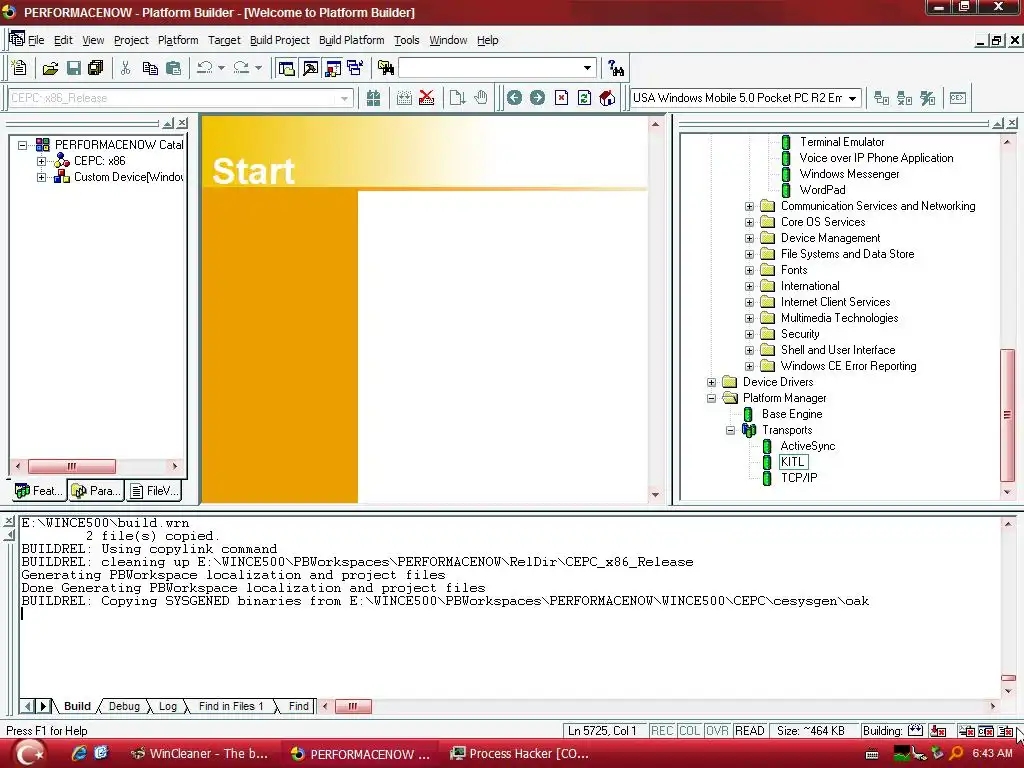Screen dimensions: 1024x768
Task: Select the WordPad catalog item
Action: coord(822,190)
